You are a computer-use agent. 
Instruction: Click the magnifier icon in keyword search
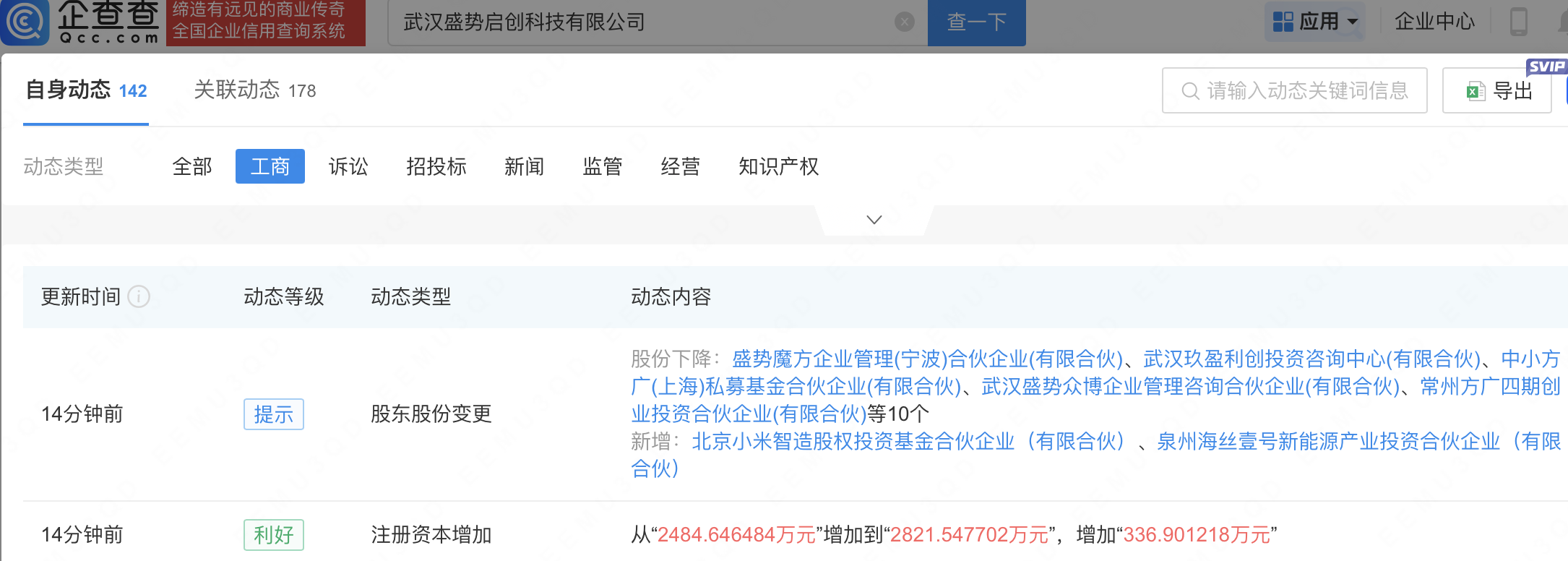1189,91
